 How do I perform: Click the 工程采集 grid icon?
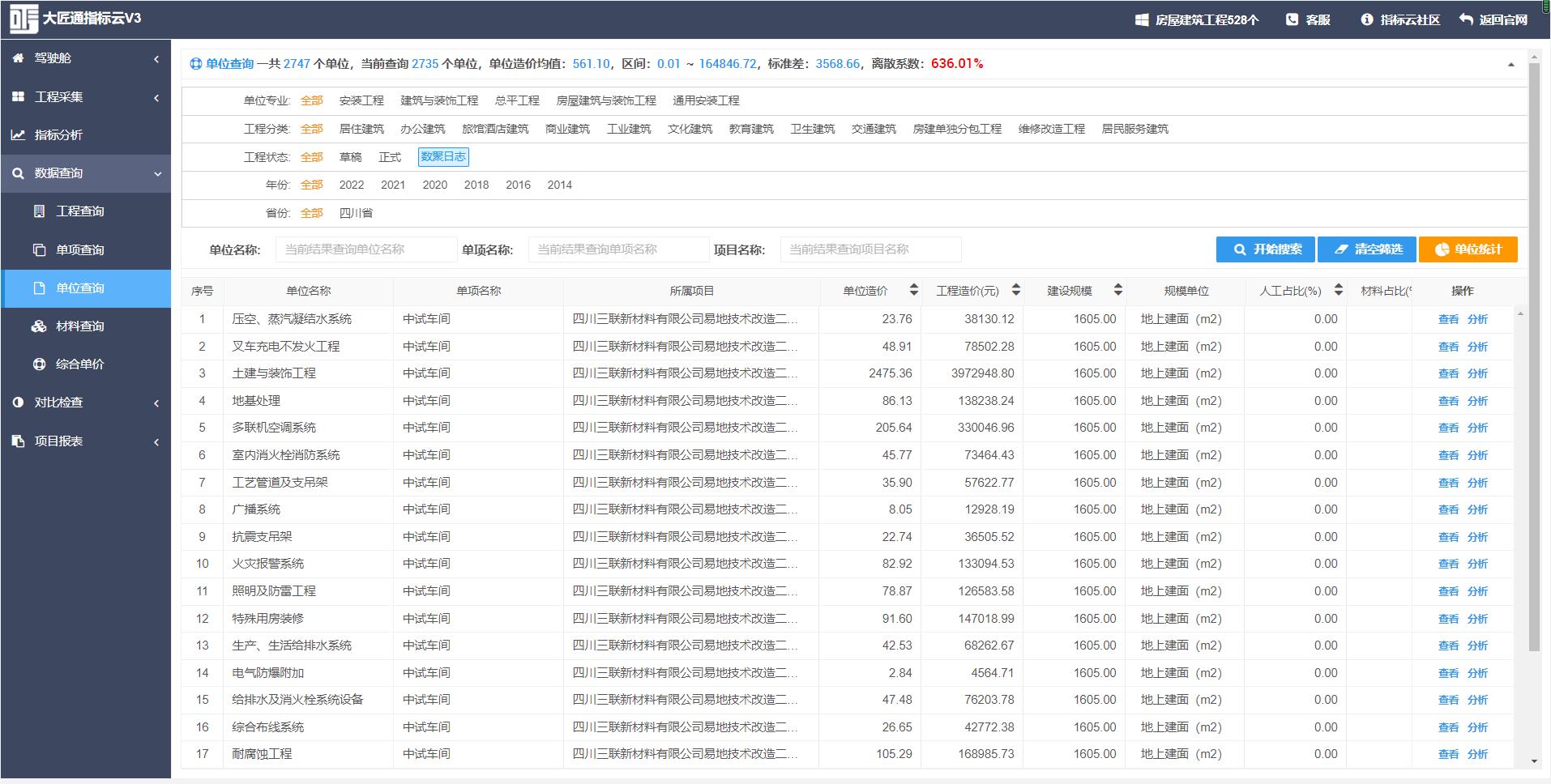point(18,96)
